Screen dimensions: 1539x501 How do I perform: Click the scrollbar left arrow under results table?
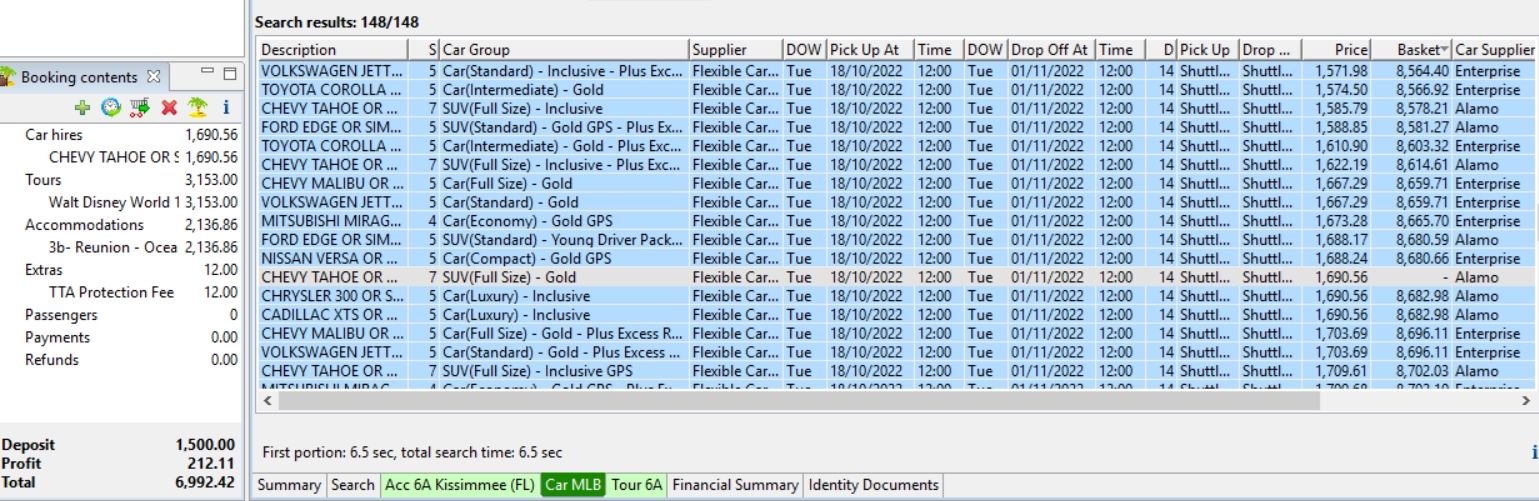tap(266, 400)
